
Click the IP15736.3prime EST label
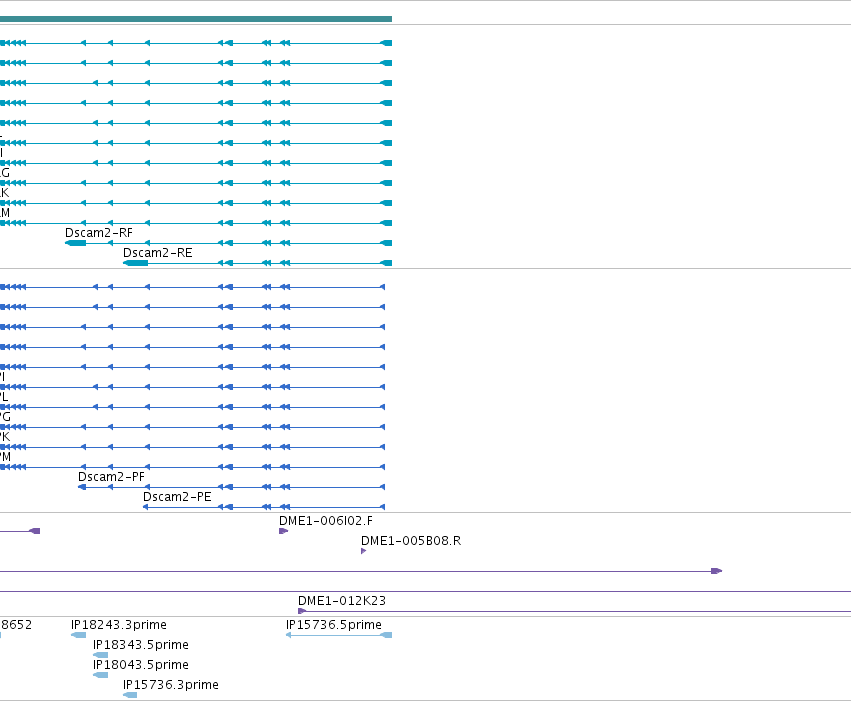coord(171,685)
